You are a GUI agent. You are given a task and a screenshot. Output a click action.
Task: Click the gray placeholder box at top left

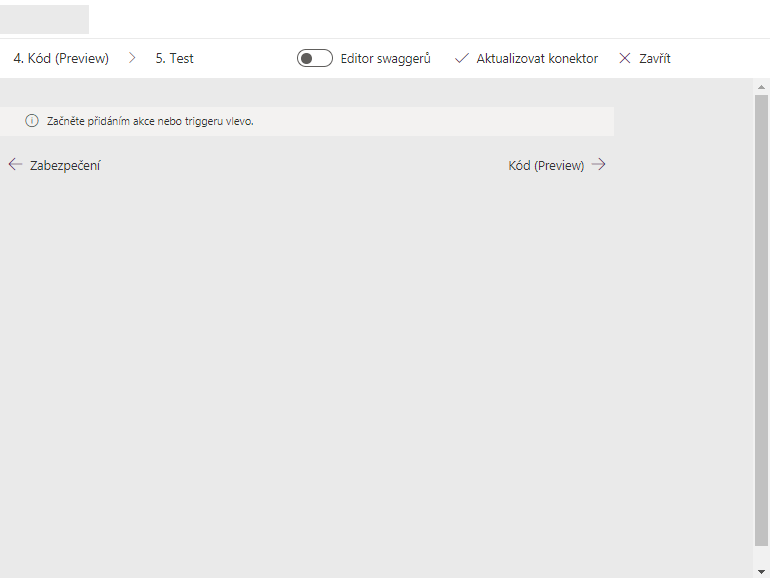coord(44,19)
